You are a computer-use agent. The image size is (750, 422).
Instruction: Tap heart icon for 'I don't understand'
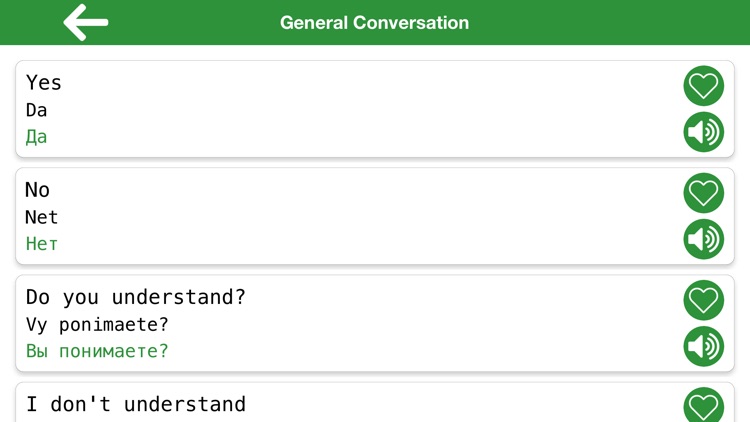[x=703, y=405]
